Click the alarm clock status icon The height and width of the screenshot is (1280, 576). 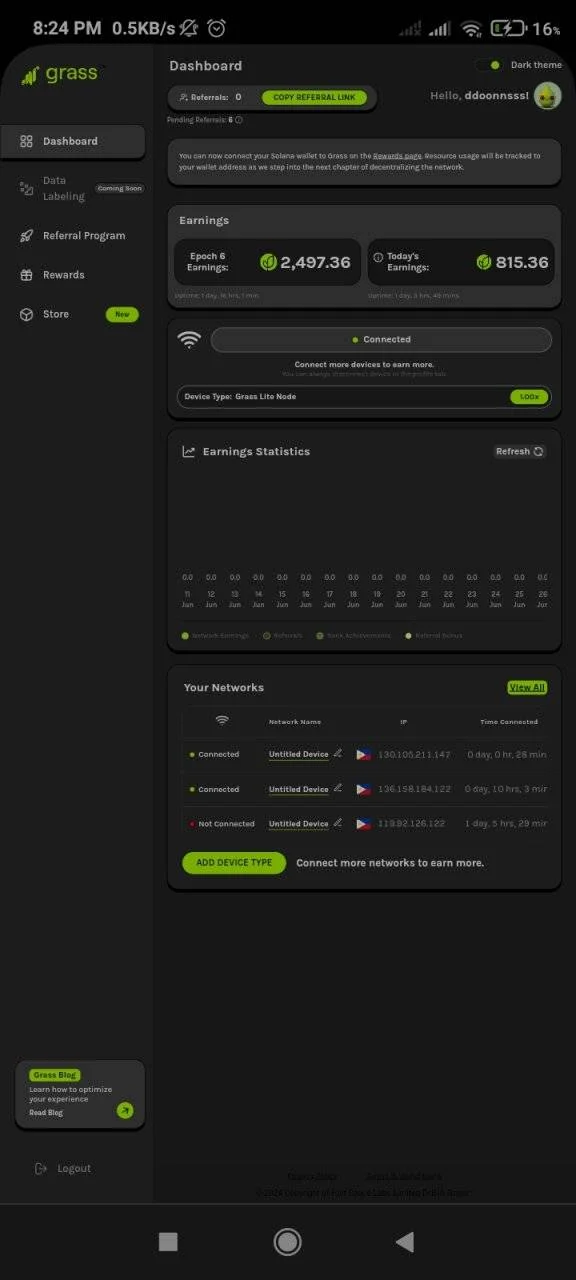click(216, 29)
